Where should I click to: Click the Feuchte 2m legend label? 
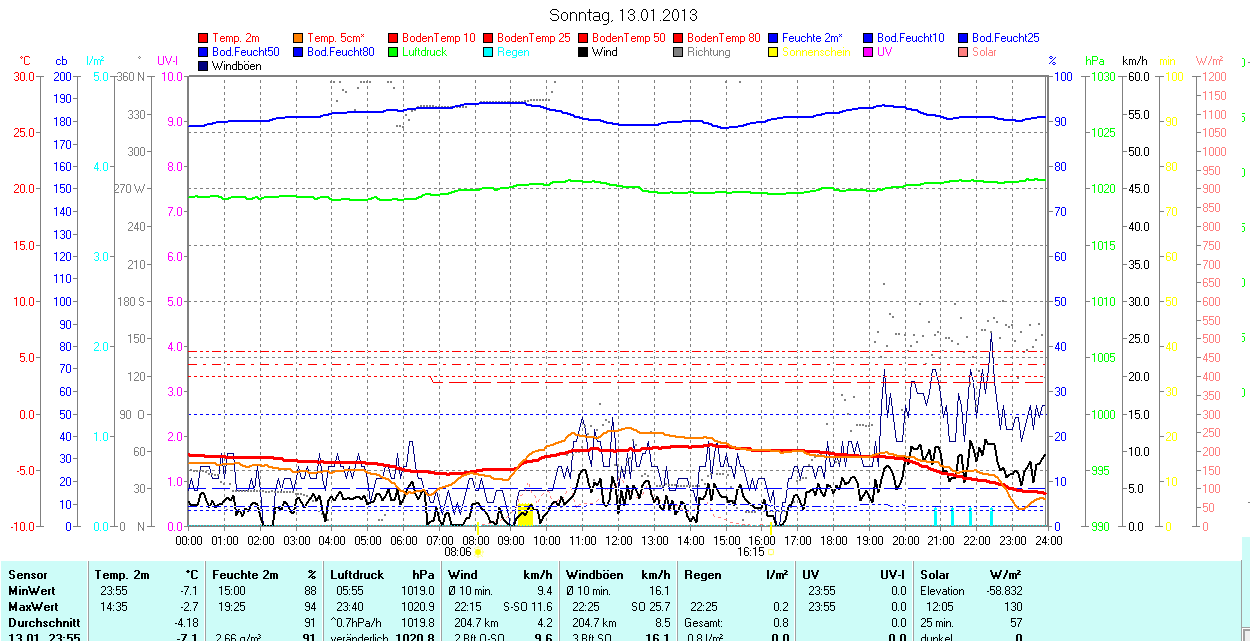click(x=812, y=38)
